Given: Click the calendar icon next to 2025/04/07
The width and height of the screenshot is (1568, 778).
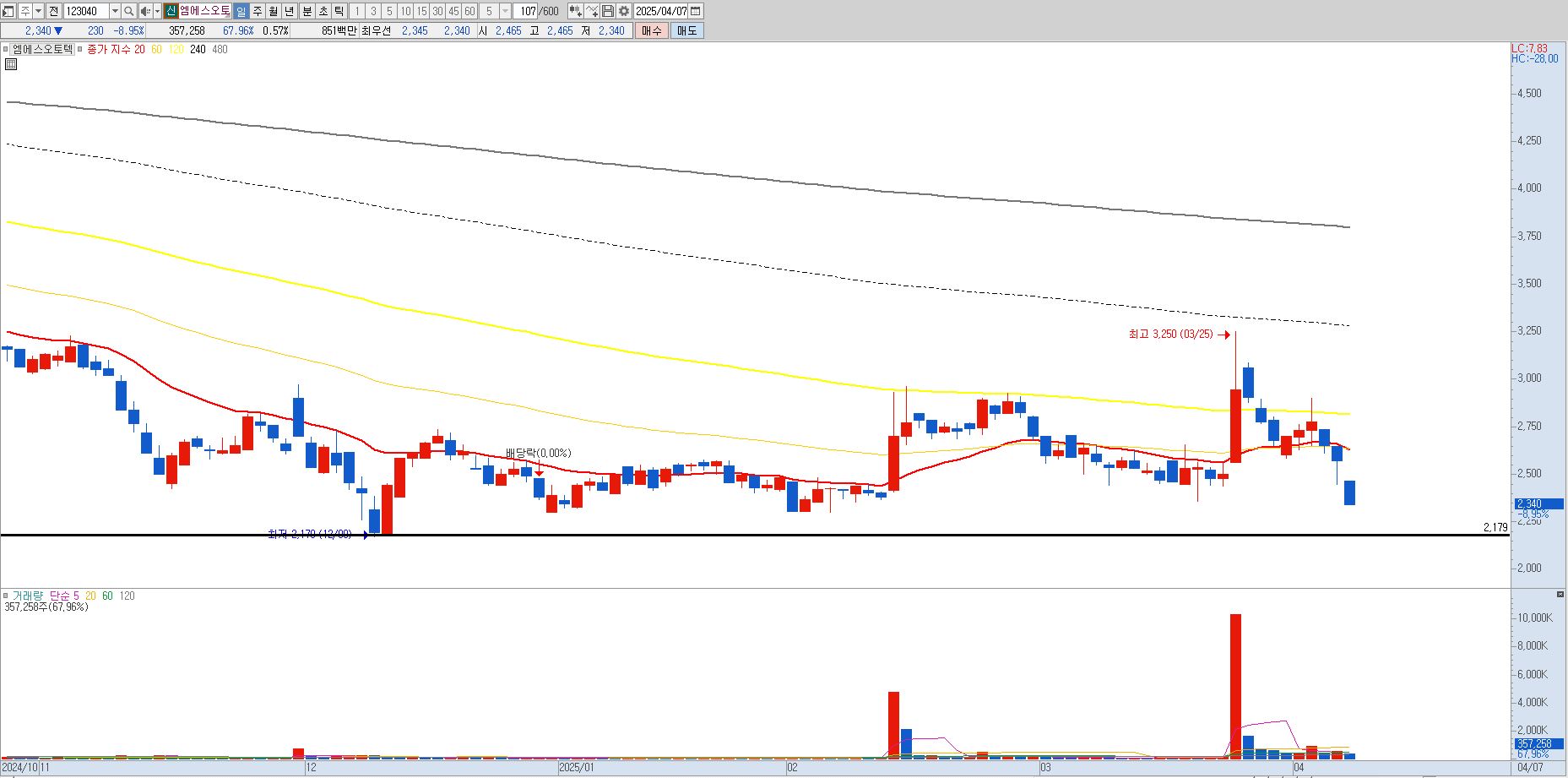Looking at the screenshot, I should 695,11.
